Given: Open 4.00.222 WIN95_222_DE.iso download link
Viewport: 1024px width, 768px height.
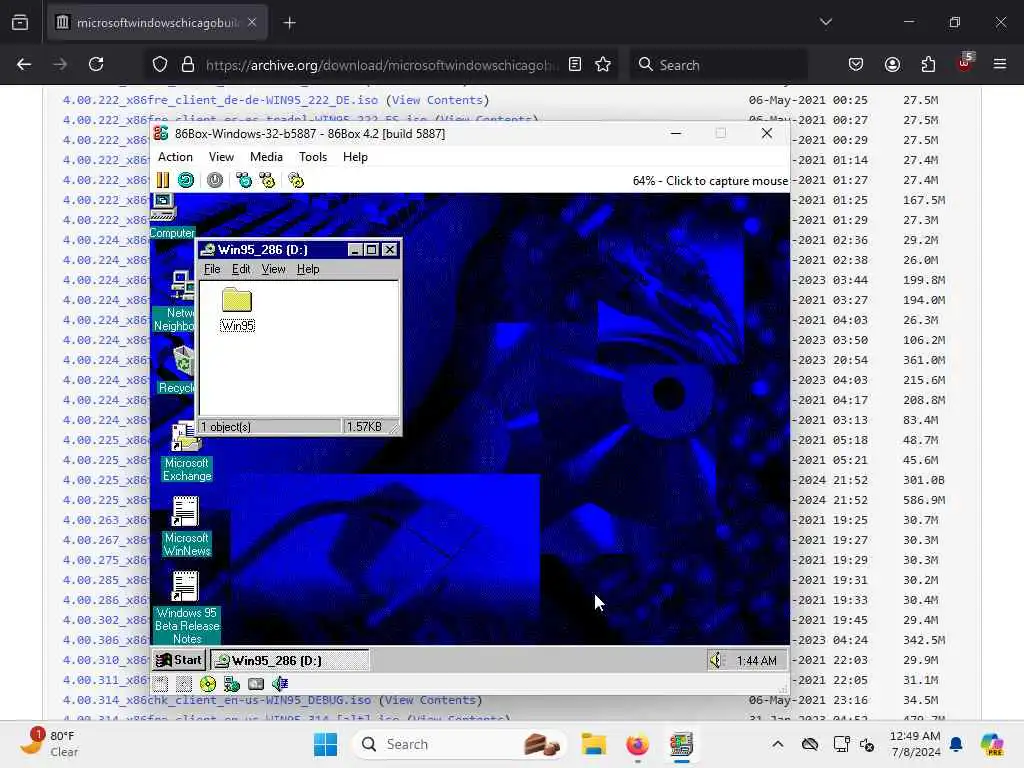Looking at the screenshot, I should click(220, 100).
